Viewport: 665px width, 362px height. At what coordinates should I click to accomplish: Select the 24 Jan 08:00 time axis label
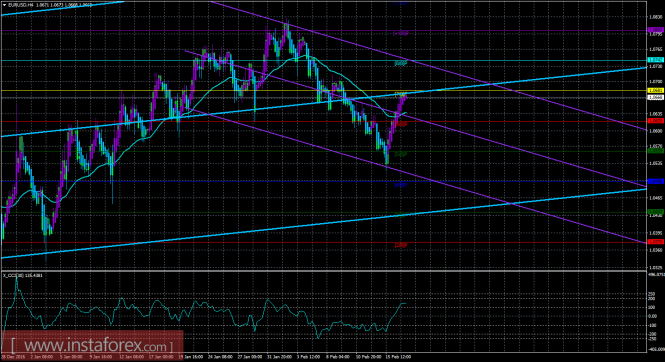coord(221,357)
